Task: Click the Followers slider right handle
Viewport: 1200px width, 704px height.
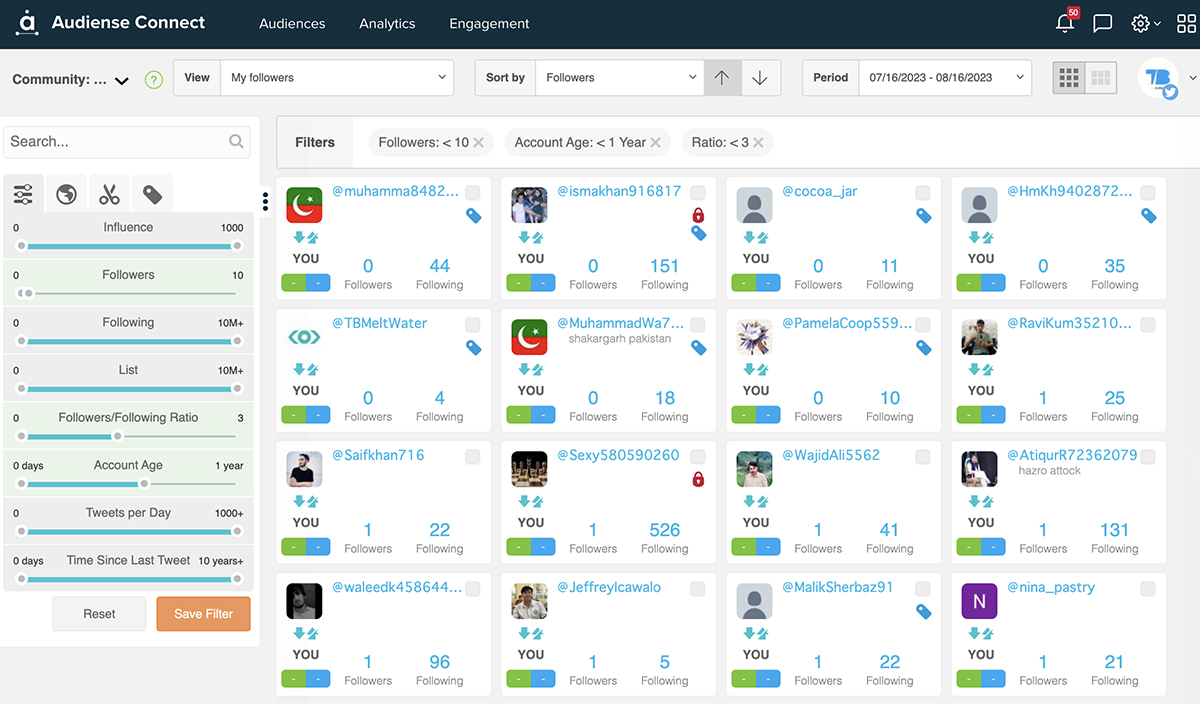Action: click(x=28, y=293)
